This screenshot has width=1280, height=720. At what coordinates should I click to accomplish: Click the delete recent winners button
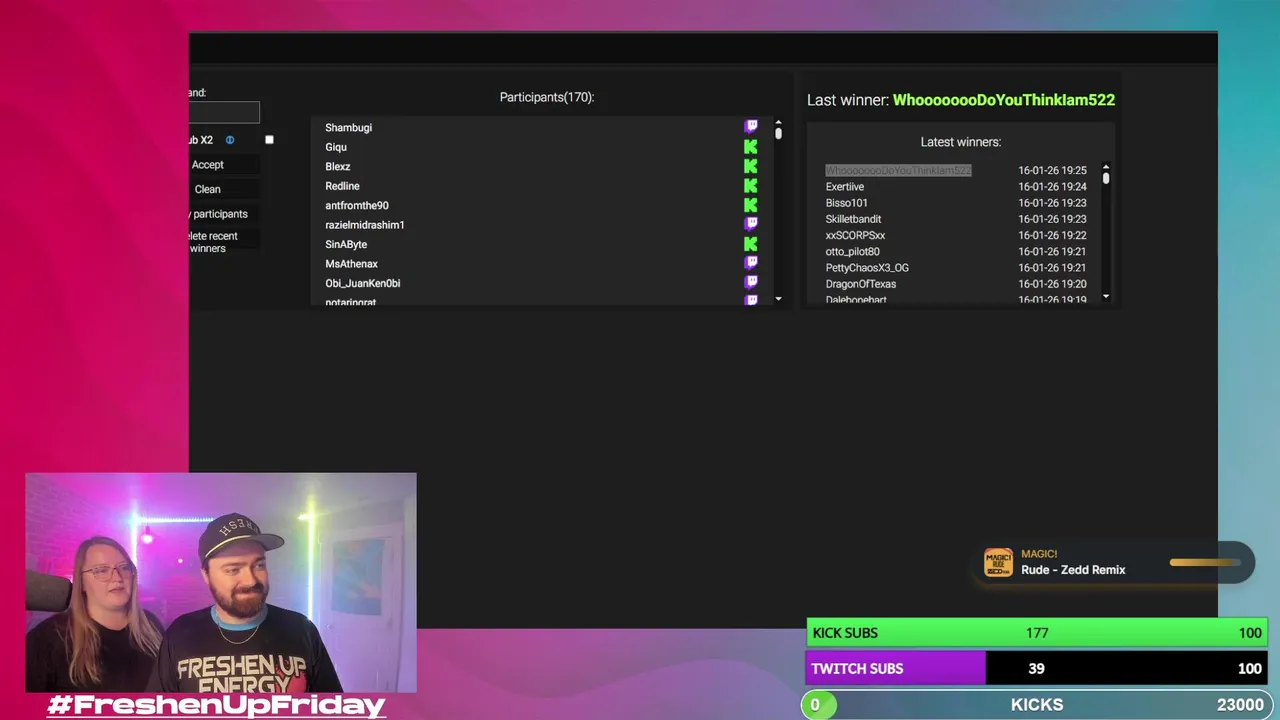(224, 242)
